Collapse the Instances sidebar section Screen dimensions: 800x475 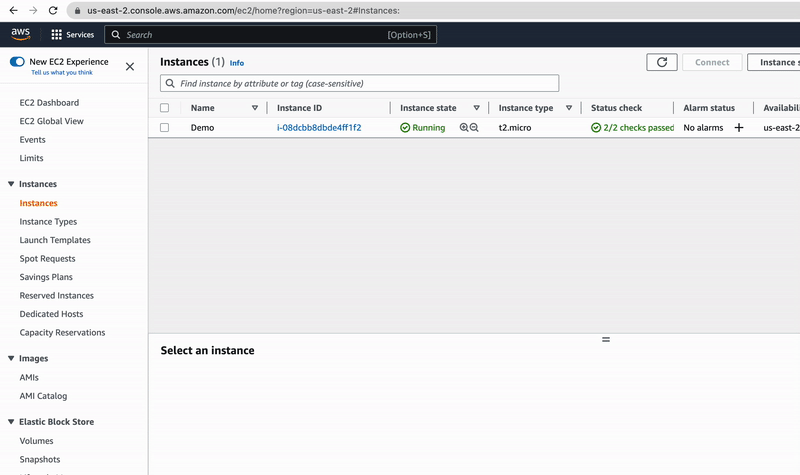(x=11, y=184)
